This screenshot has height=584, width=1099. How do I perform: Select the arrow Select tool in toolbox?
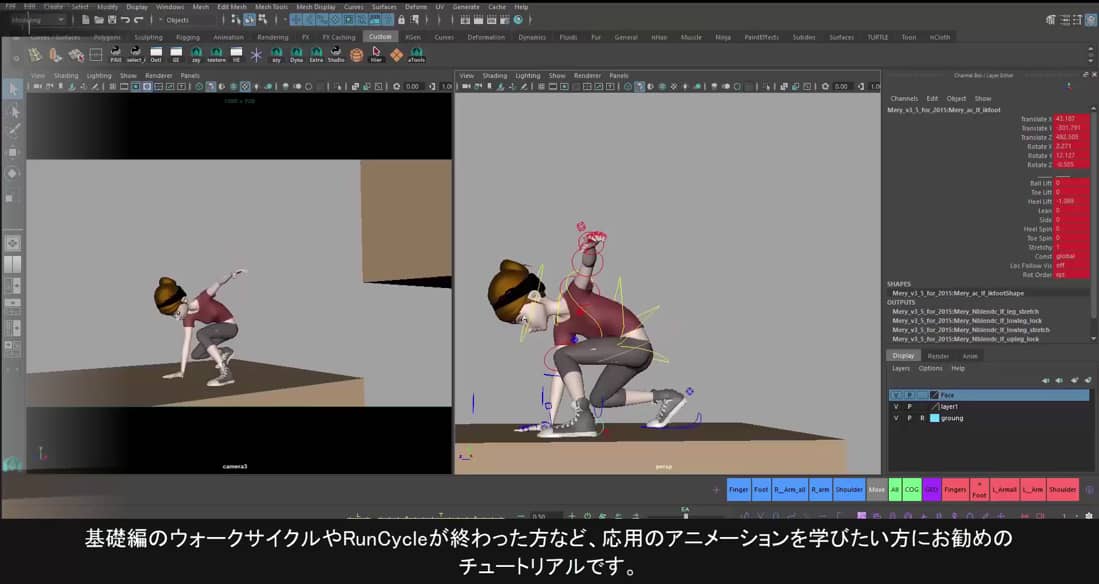coord(13,88)
